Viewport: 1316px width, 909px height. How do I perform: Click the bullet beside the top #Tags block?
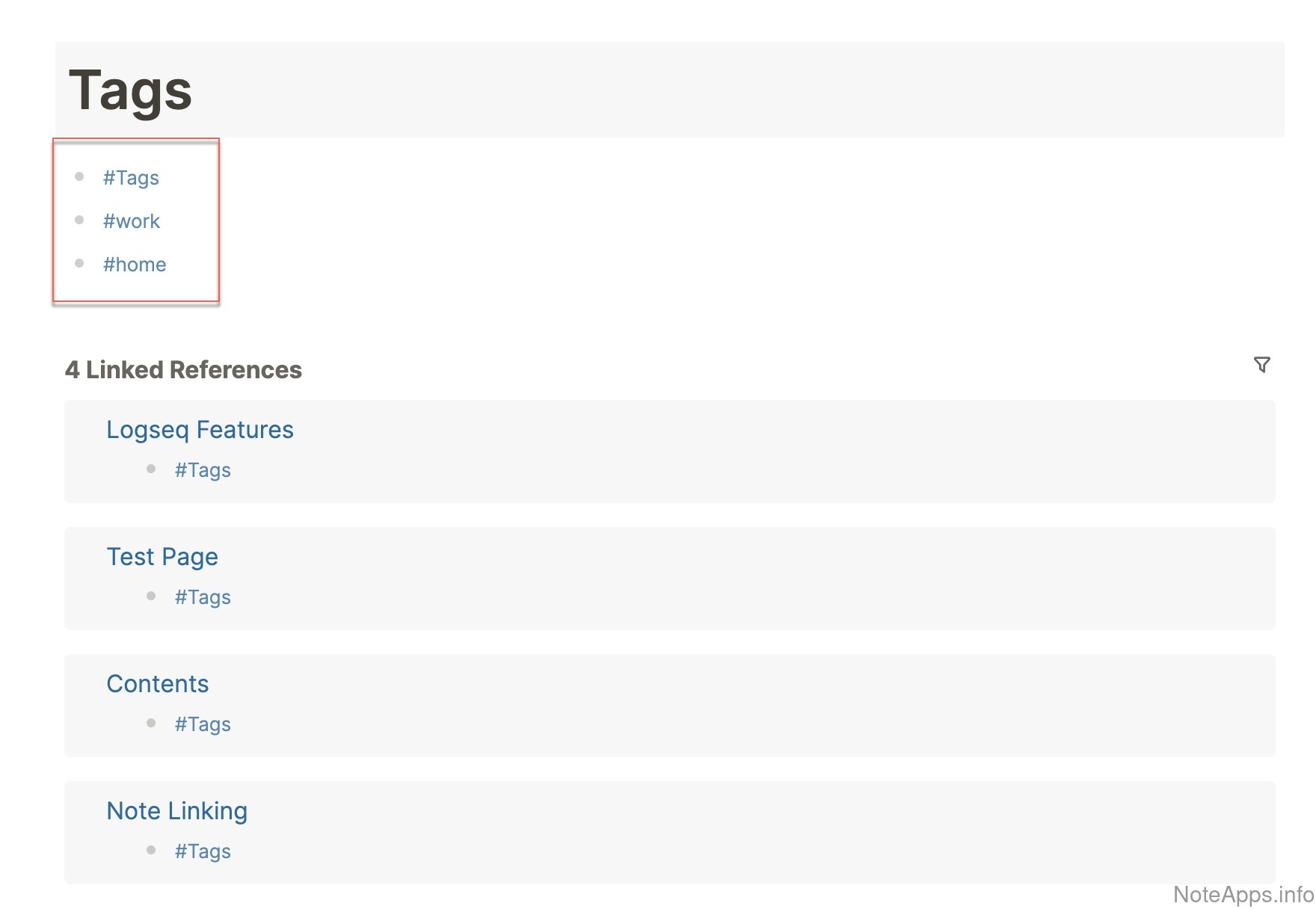coord(79,177)
